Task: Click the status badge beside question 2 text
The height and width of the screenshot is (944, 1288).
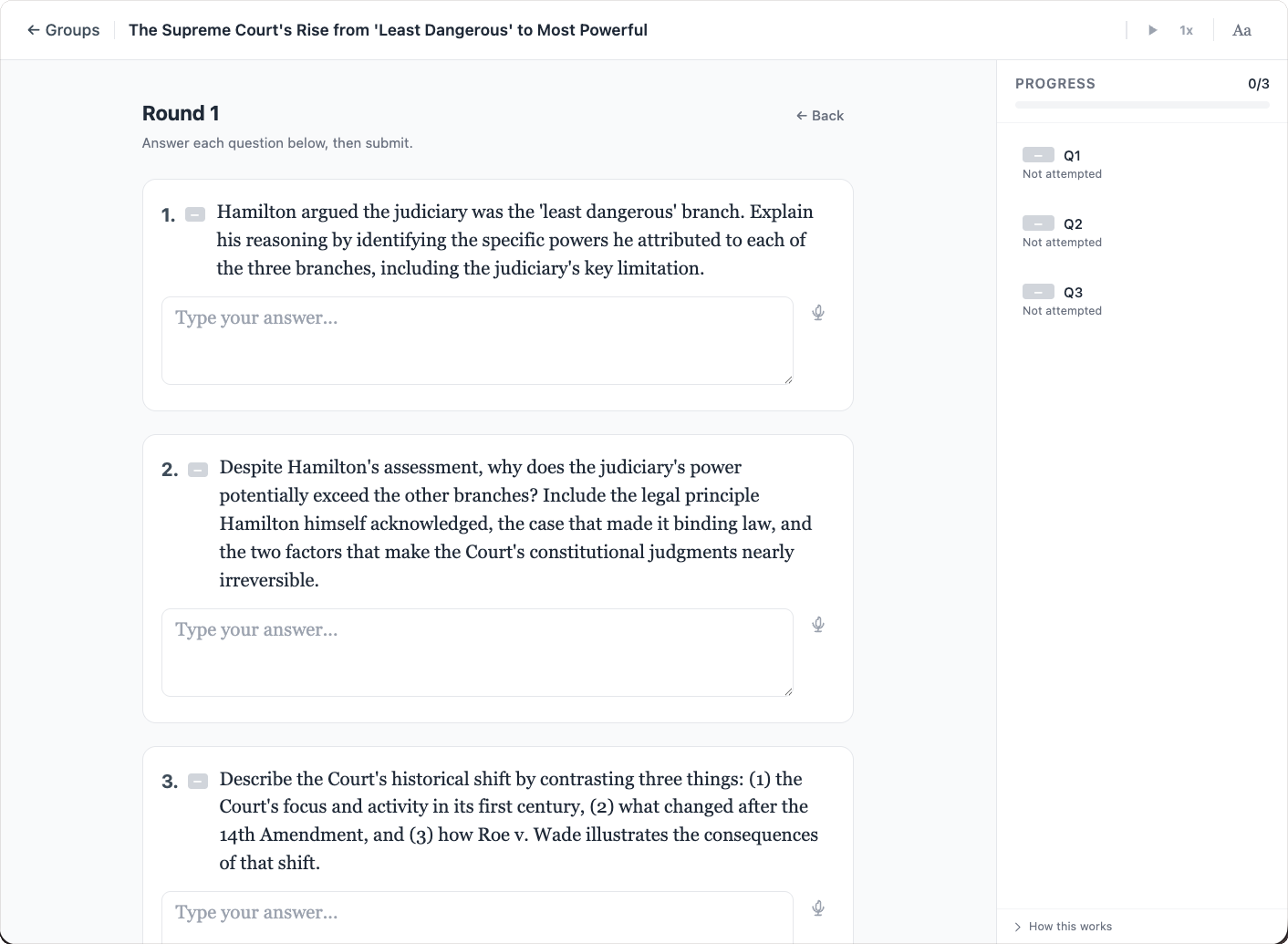Action: click(198, 470)
